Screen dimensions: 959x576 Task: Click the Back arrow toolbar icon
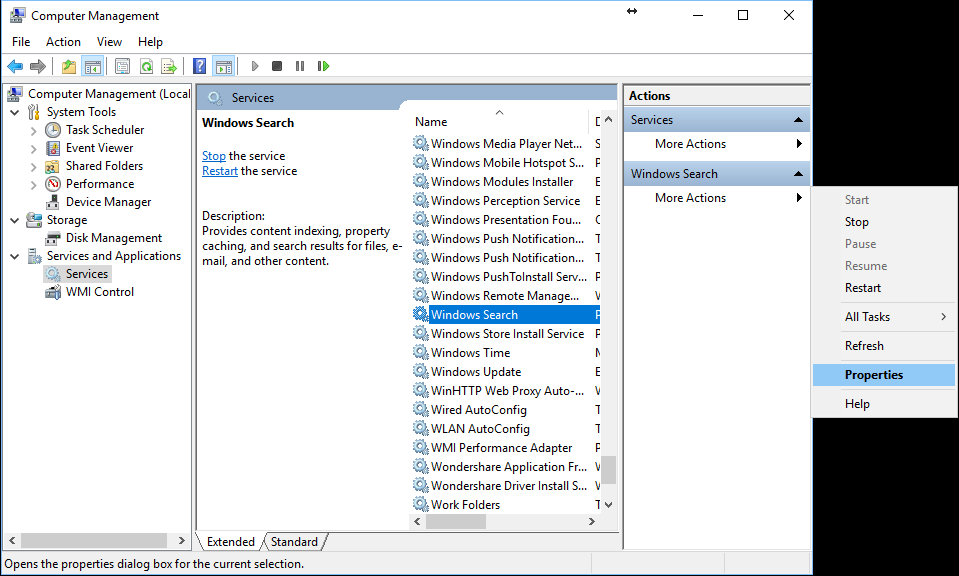15,66
